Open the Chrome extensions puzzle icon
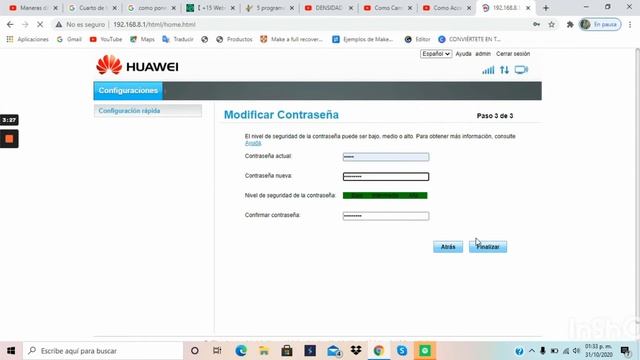The height and width of the screenshot is (360, 640). (x=570, y=24)
